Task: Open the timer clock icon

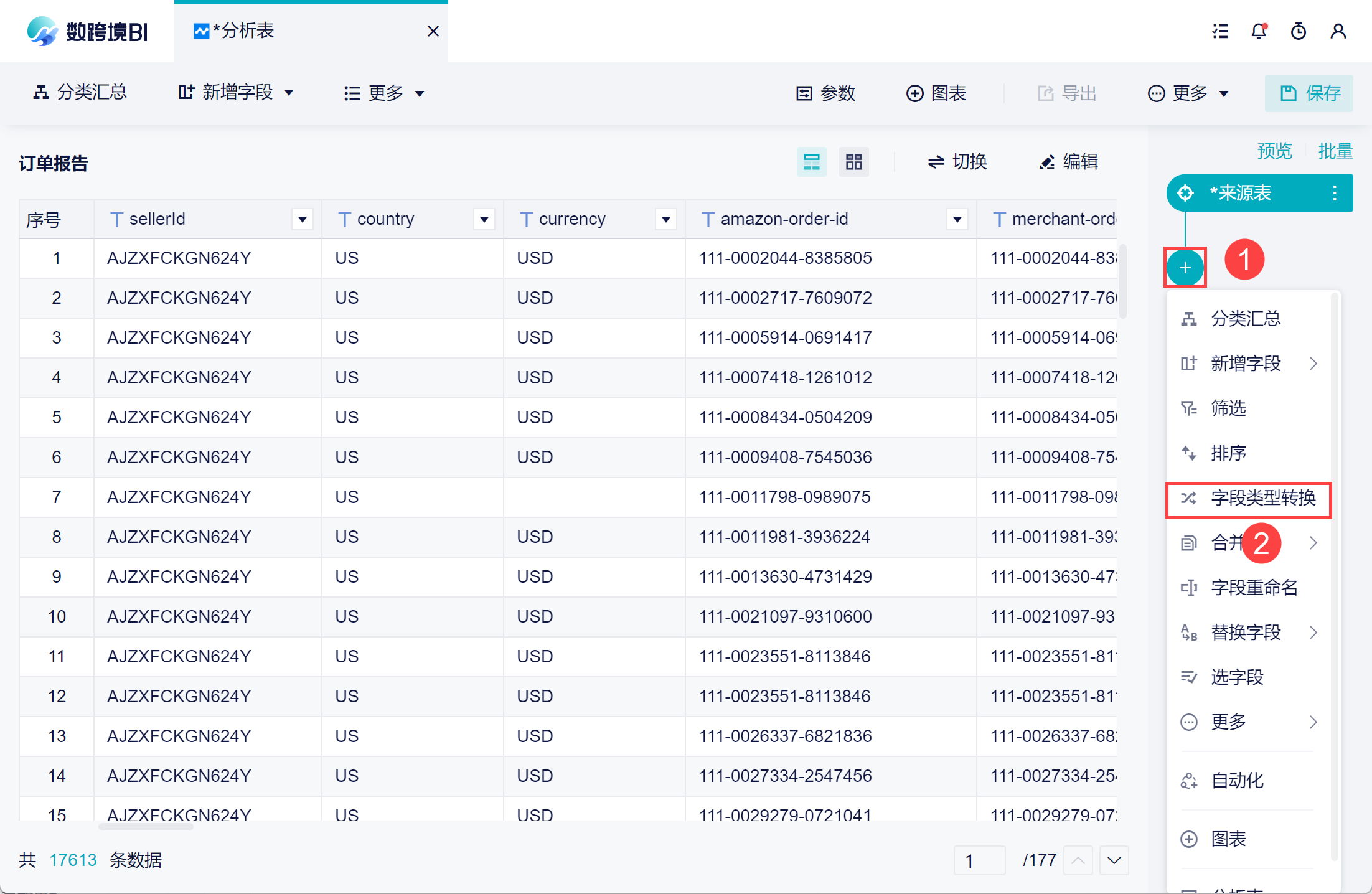Action: 1298,31
